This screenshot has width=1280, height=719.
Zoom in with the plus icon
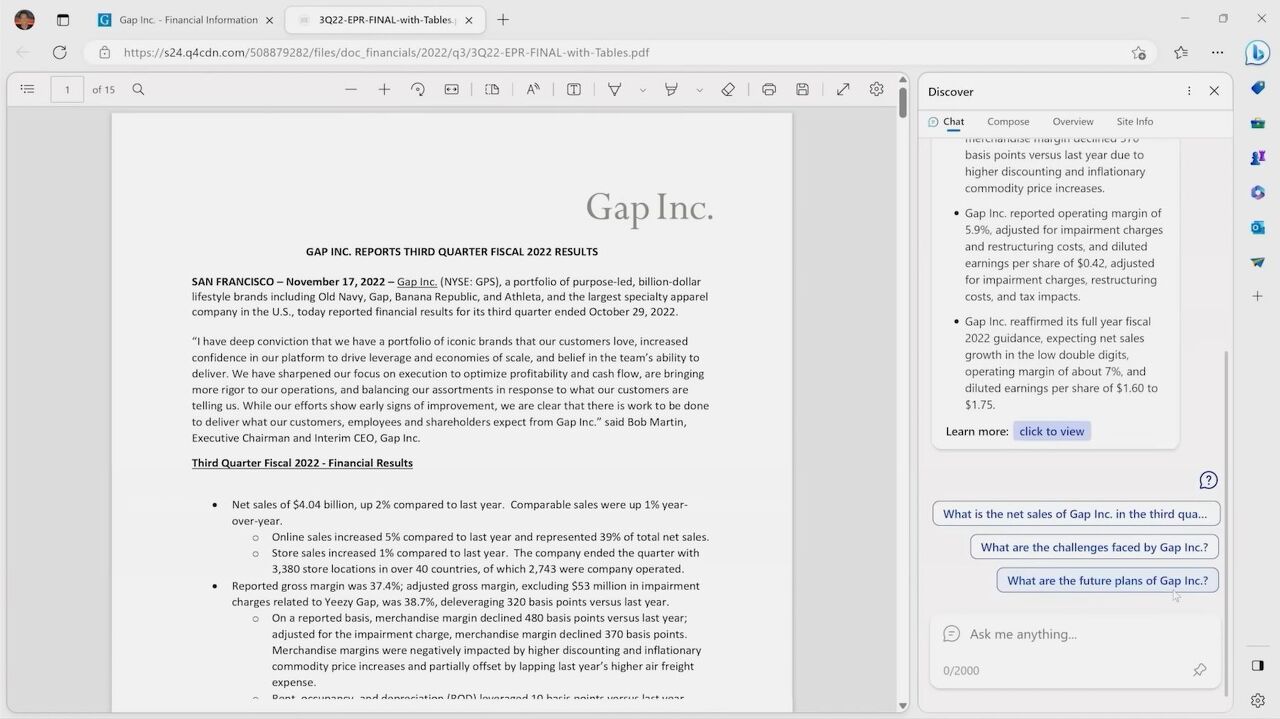click(x=384, y=89)
